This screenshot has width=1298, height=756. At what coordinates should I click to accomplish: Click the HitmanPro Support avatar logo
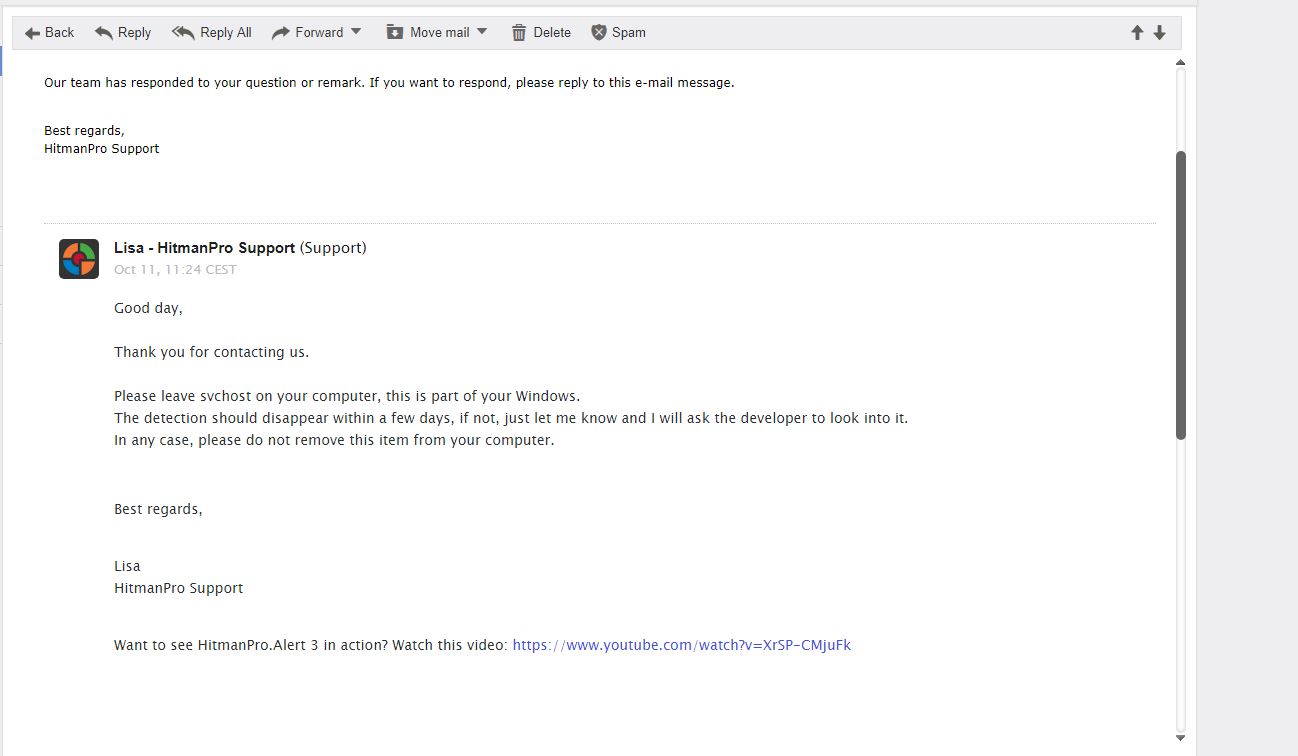pos(79,259)
